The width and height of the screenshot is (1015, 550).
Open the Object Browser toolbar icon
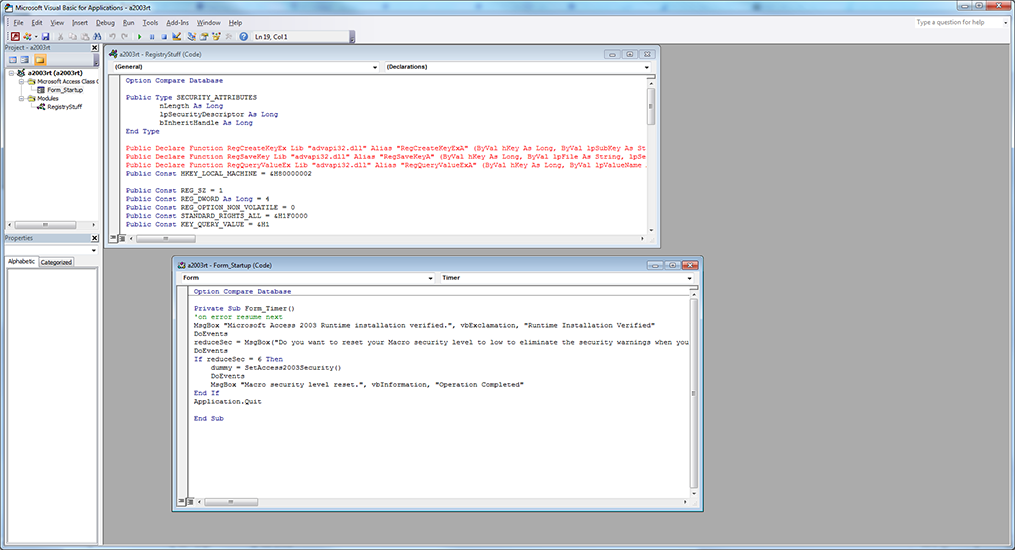pos(216,37)
